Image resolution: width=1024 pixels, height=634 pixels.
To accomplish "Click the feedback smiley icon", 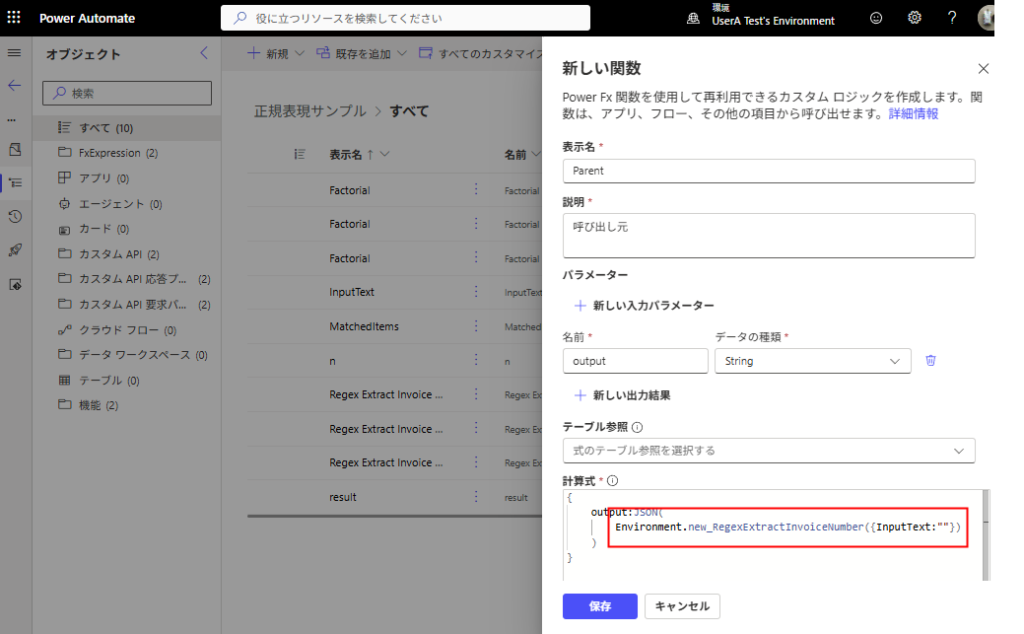I will [876, 18].
